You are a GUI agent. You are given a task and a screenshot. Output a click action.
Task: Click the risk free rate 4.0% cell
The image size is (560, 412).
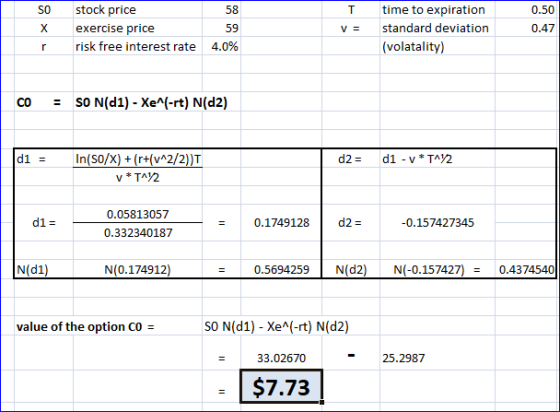(x=225, y=46)
